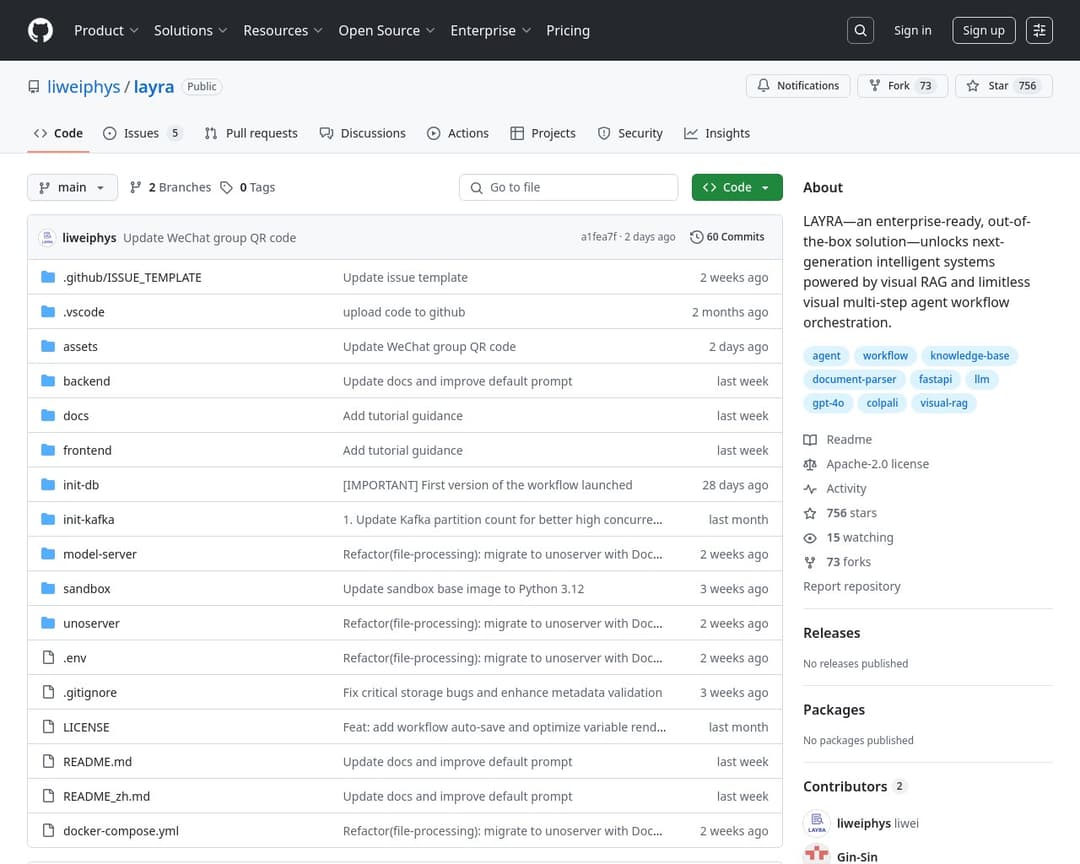Open the layra repository name link
1080x864 pixels.
tap(154, 87)
